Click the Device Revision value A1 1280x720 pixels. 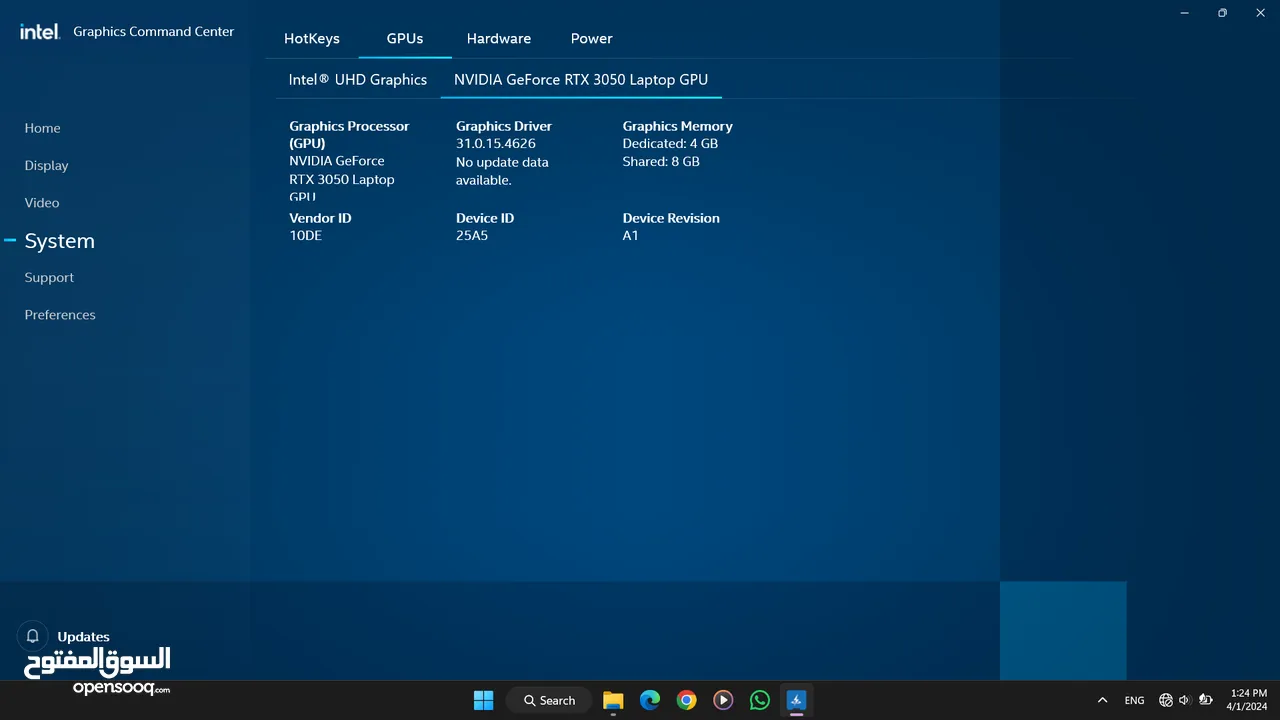point(630,235)
